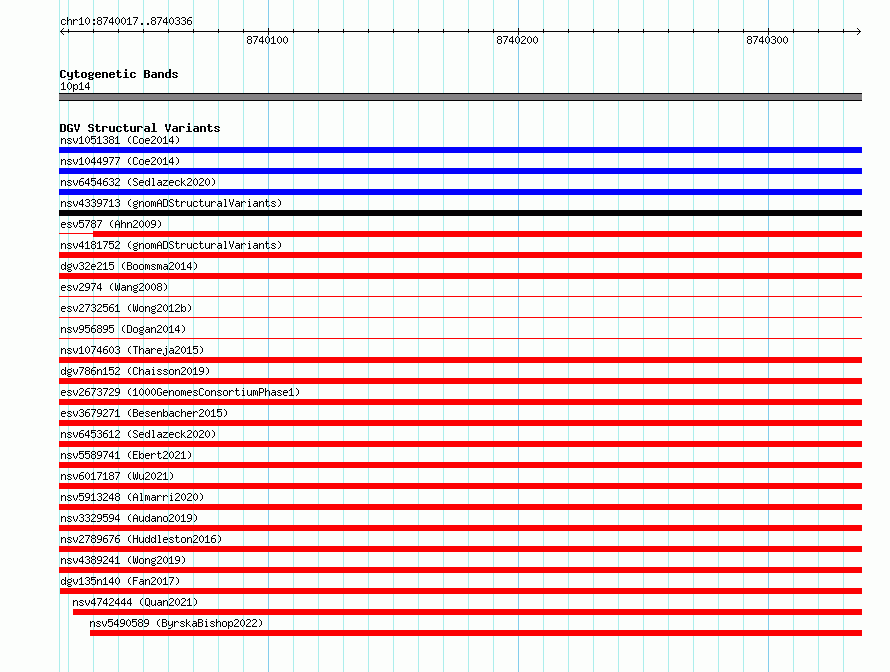
Task: Click the red bar under nsv6017187
Action: 460,486
